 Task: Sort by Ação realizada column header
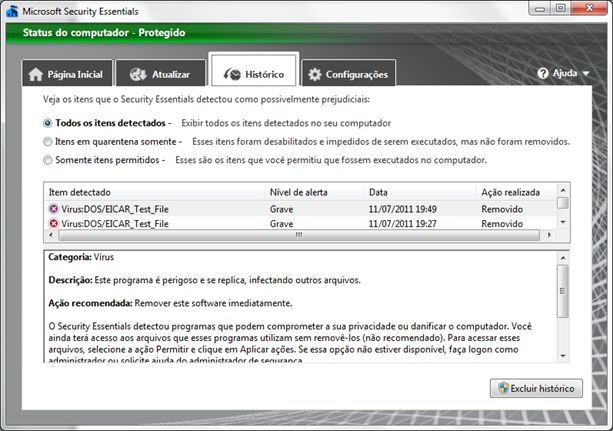pyautogui.click(x=516, y=192)
